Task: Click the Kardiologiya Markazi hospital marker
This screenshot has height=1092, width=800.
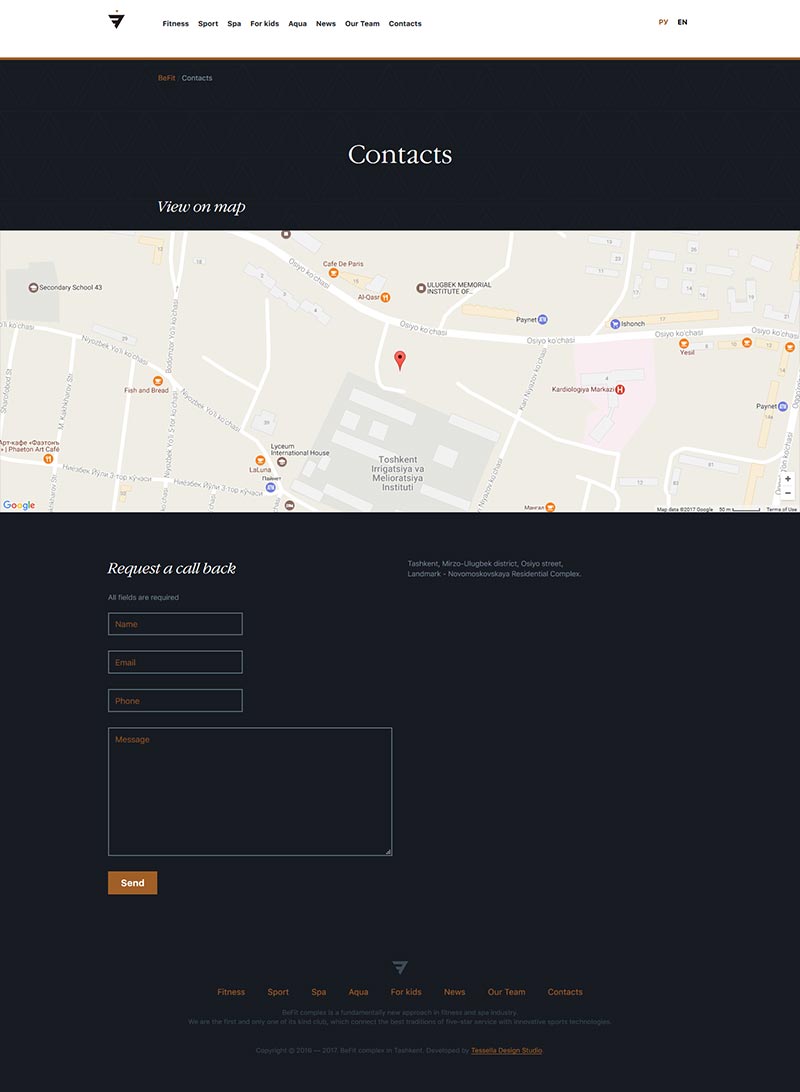Action: [x=620, y=389]
